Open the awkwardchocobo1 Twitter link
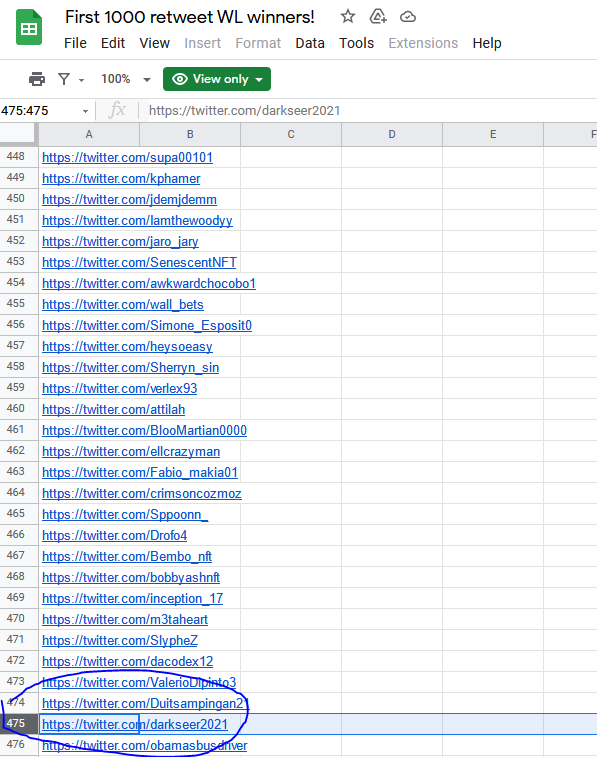597x757 pixels. point(149,283)
